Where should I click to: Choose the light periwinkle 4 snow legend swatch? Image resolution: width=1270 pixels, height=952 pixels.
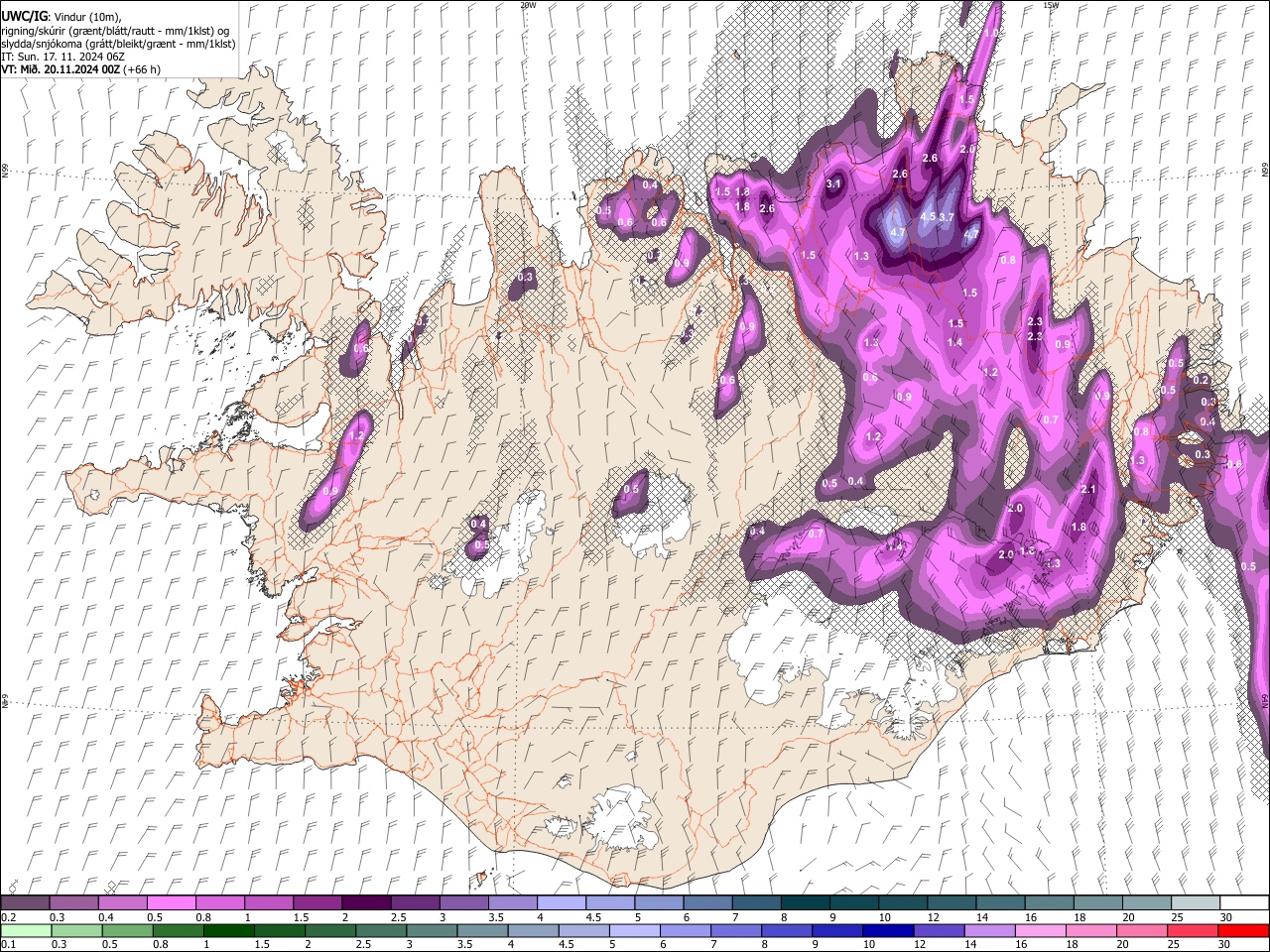[x=560, y=903]
